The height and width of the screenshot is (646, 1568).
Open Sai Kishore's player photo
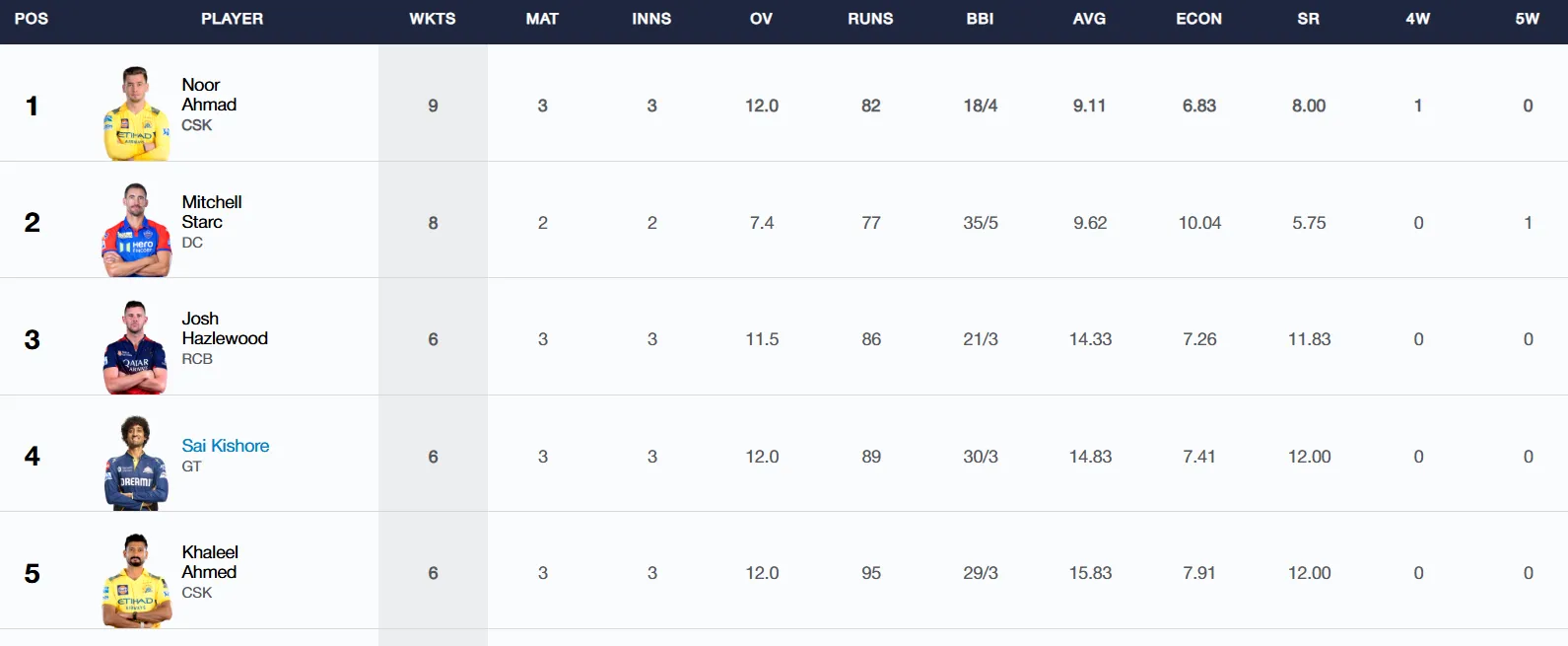coord(136,464)
